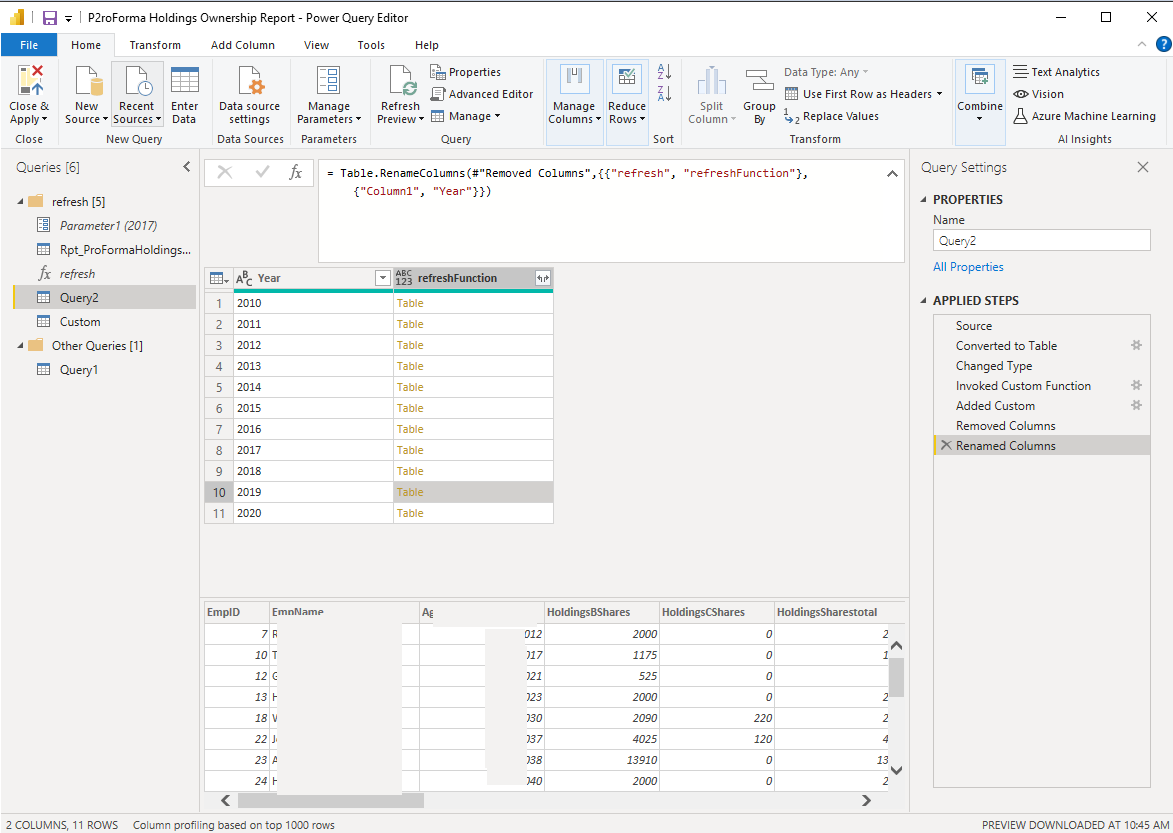The image size is (1173, 833).
Task: Collapse the Other Queries [1] folder
Action: [20, 345]
